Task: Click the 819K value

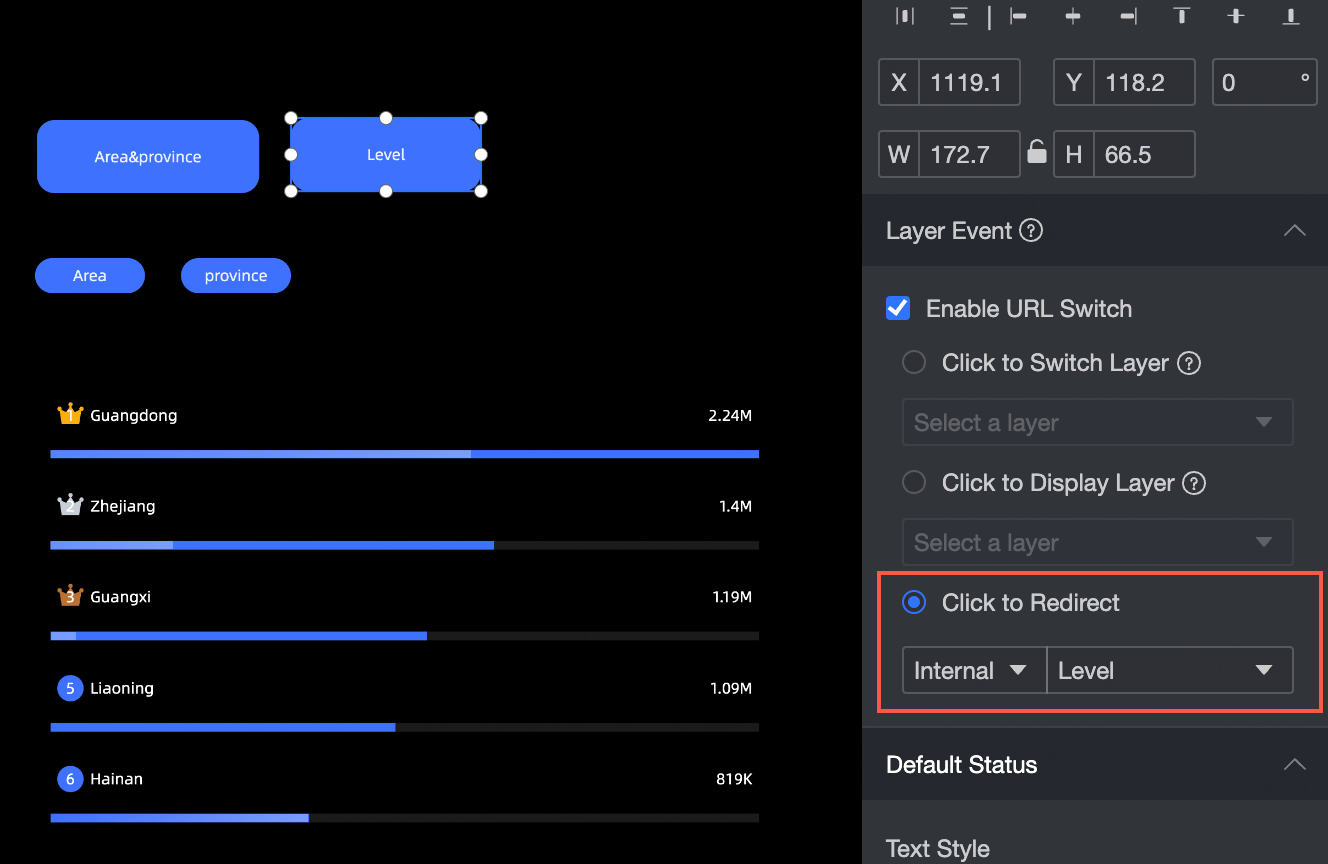Action: [734, 779]
